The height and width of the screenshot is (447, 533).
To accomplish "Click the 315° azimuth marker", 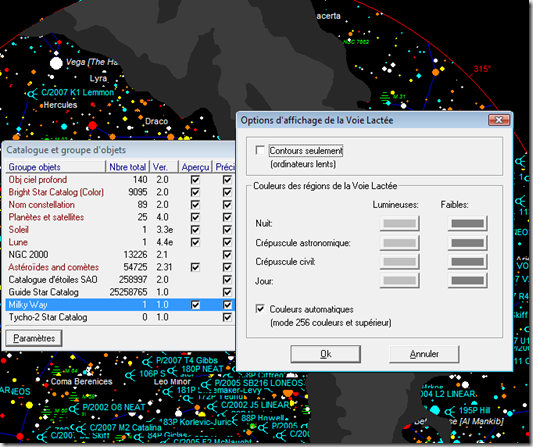I will point(482,69).
